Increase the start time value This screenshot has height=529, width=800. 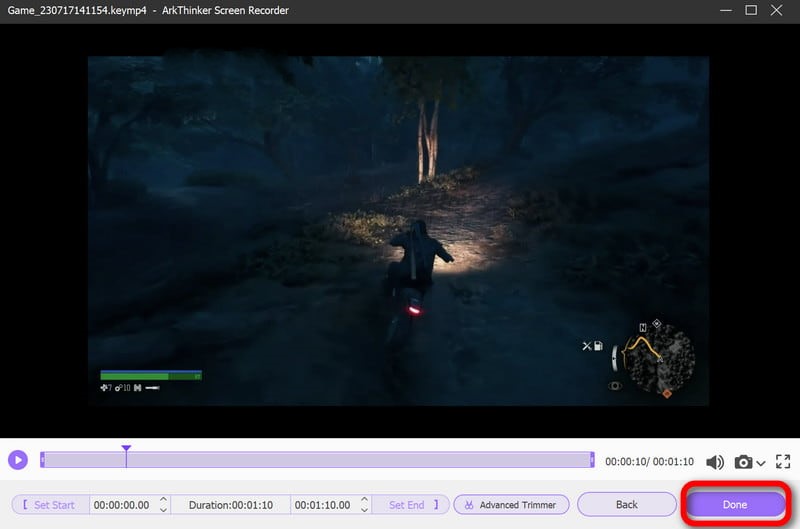(163, 500)
